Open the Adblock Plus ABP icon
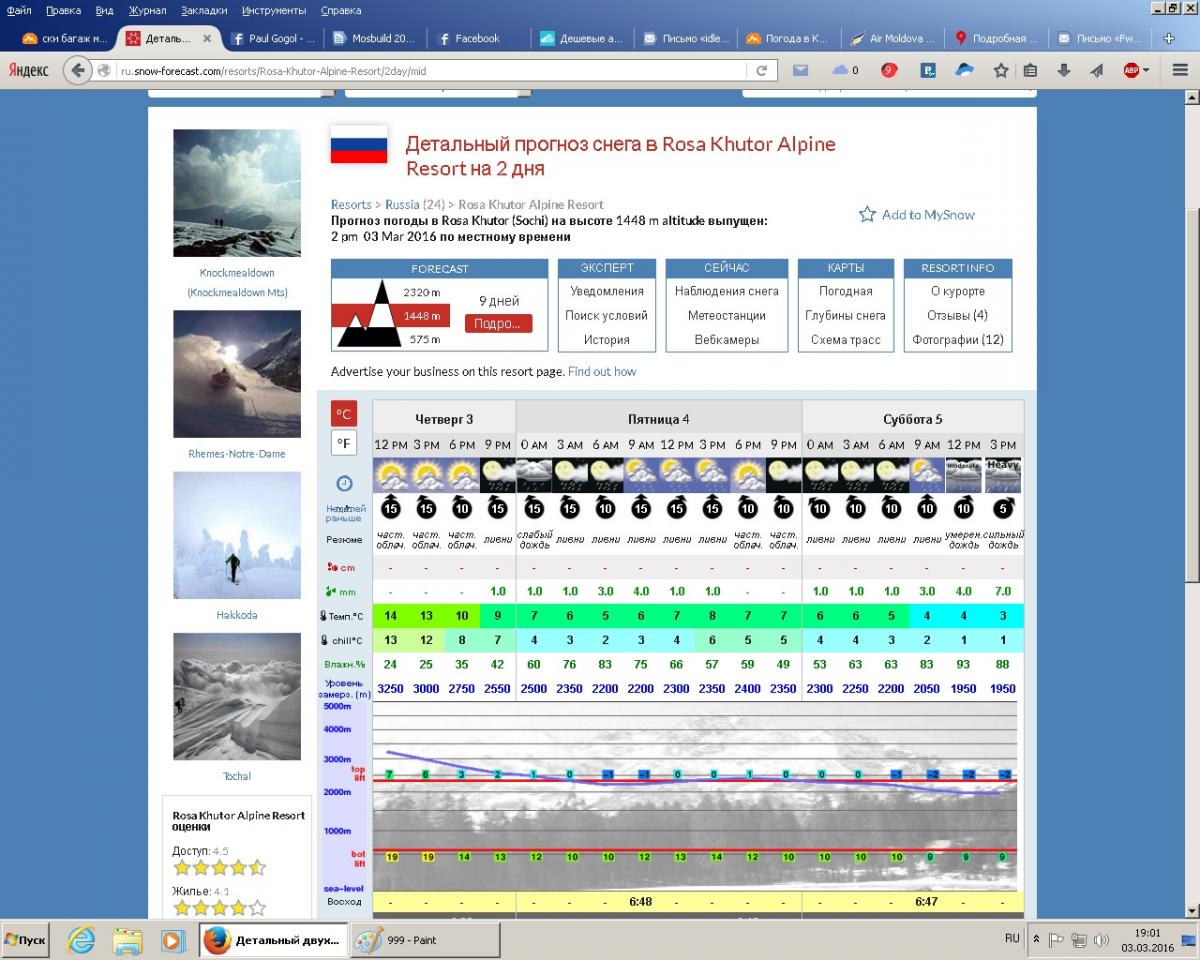The image size is (1200, 960). (1131, 71)
